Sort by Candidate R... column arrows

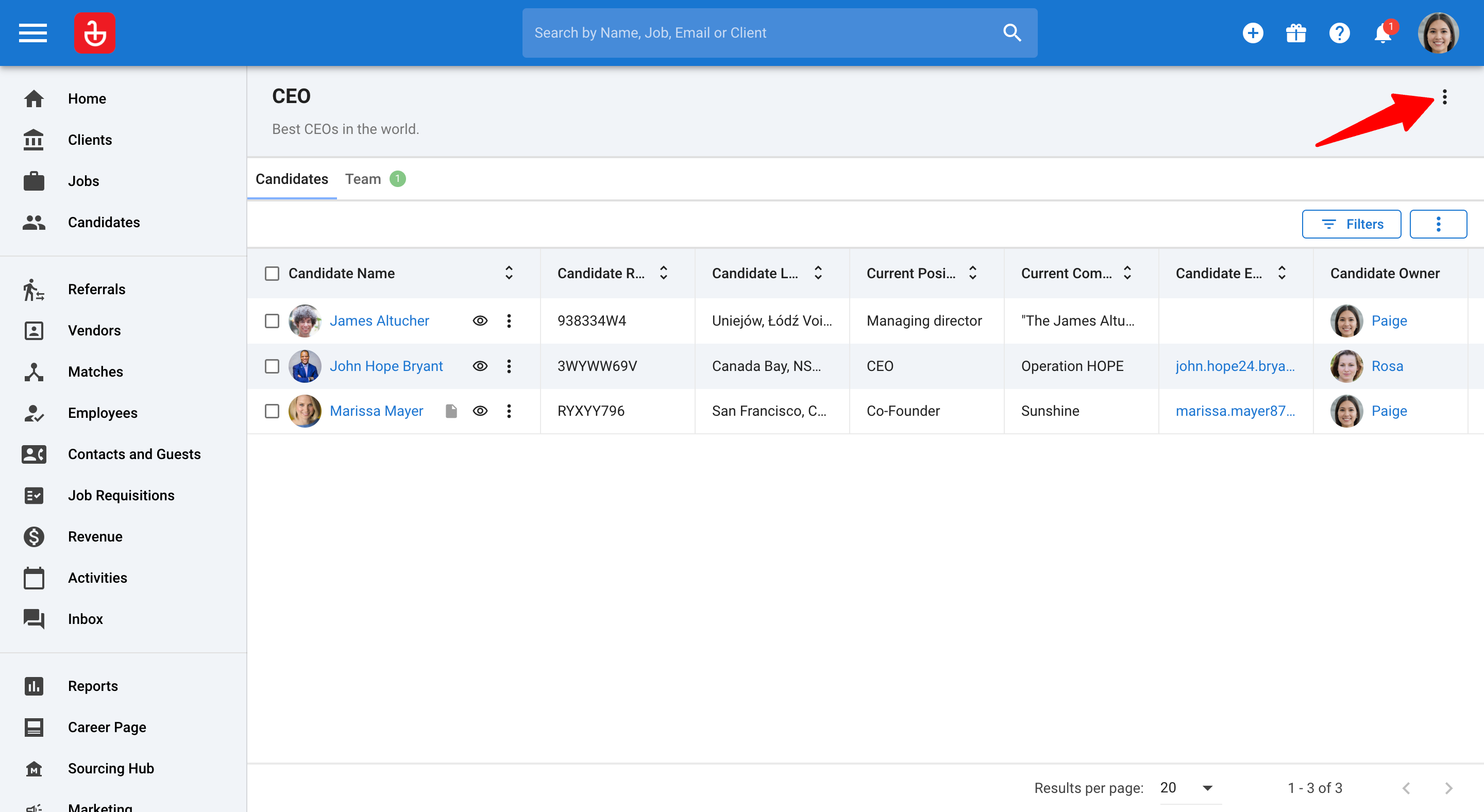coord(663,273)
